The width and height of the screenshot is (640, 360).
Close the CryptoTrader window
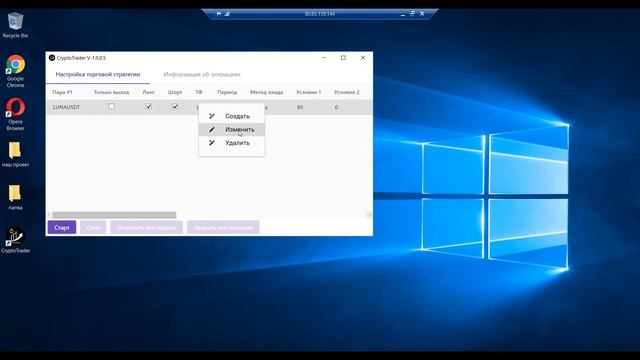363,58
